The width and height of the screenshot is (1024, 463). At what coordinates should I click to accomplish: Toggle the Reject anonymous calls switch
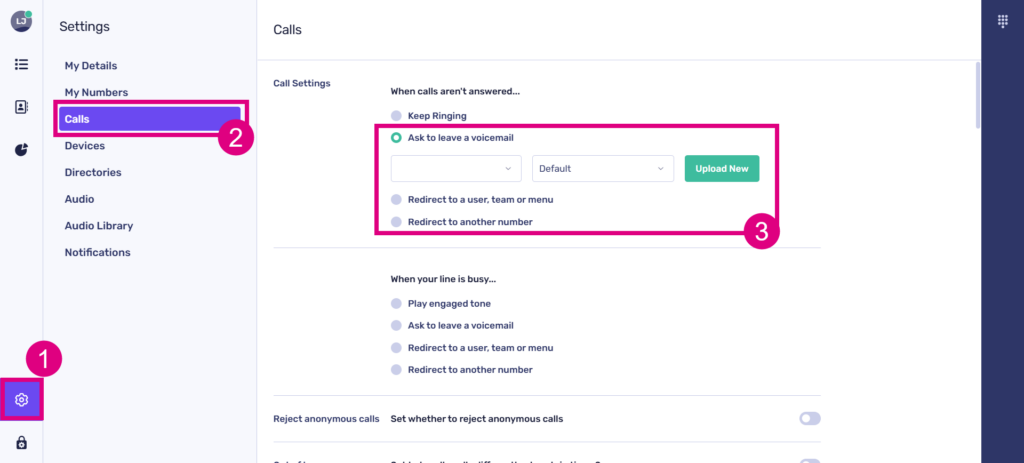point(809,419)
